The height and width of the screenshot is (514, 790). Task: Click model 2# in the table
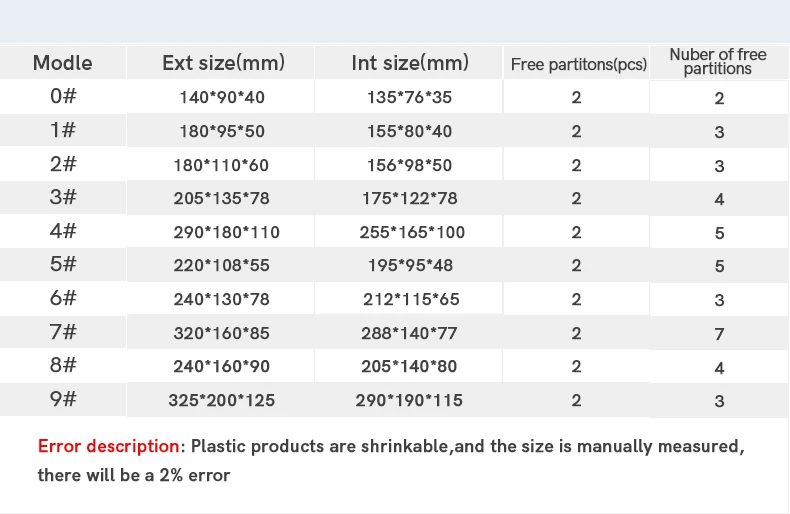point(63,164)
